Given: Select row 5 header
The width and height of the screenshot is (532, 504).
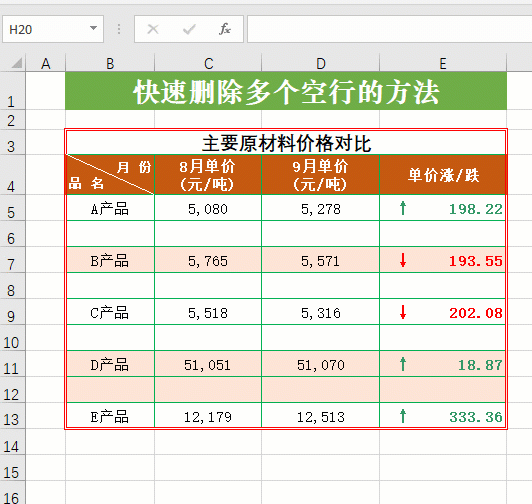Looking at the screenshot, I should (x=13, y=208).
